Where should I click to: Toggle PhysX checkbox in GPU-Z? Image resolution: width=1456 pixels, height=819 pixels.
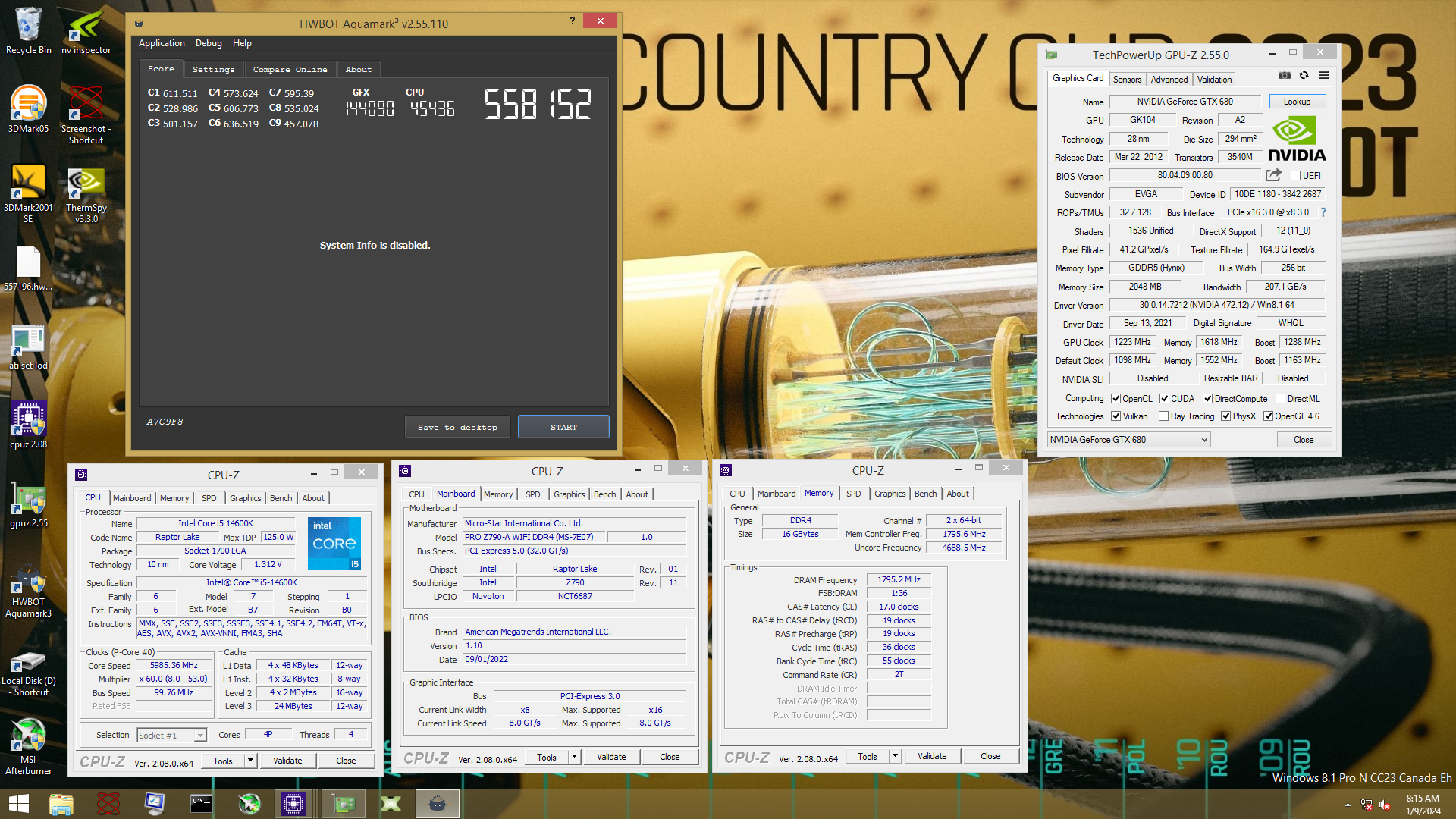coord(1225,416)
